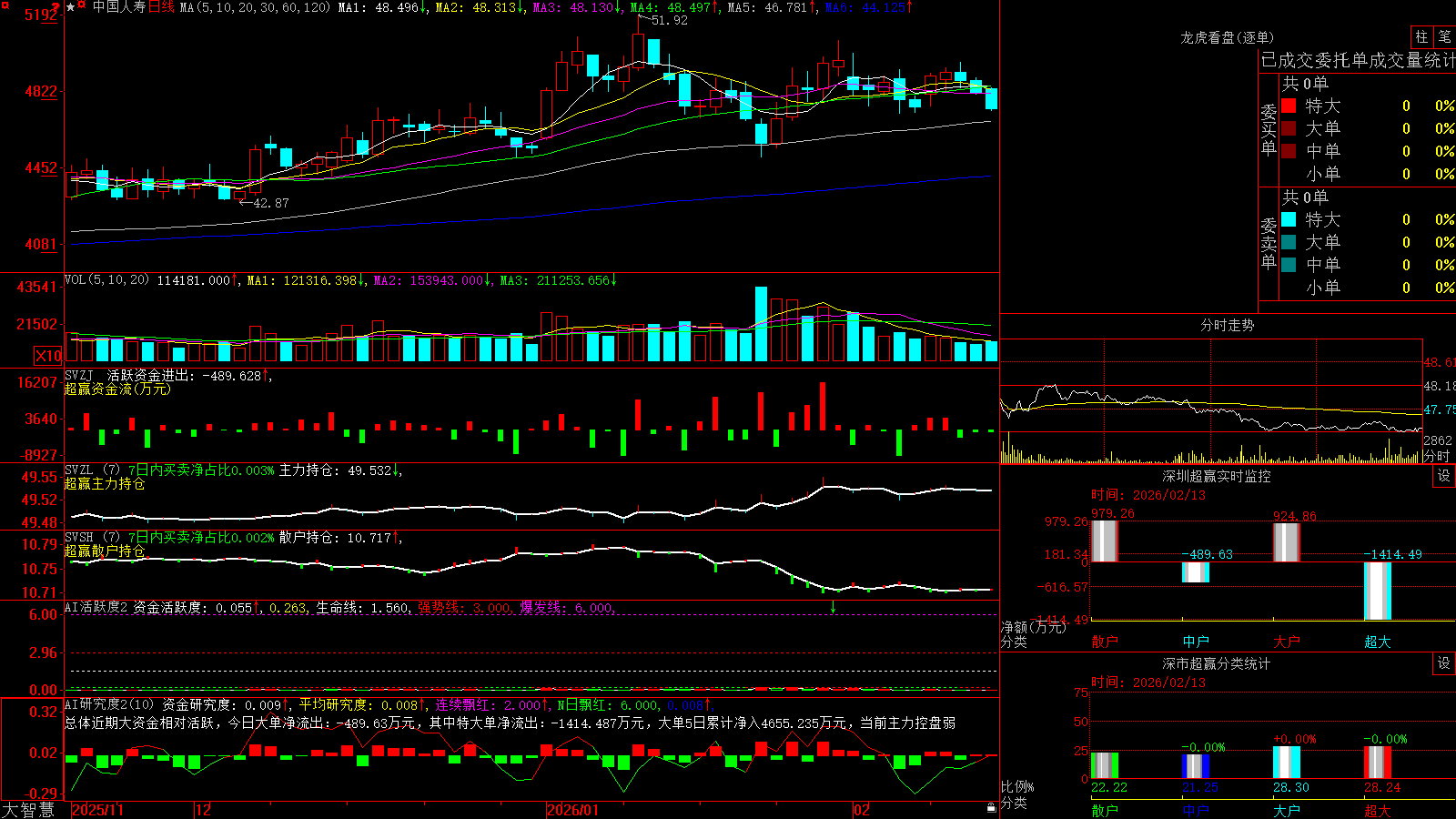1456x819 pixels.
Task: Click the -1414.49 超大 net amount bar value
Action: tap(1392, 554)
